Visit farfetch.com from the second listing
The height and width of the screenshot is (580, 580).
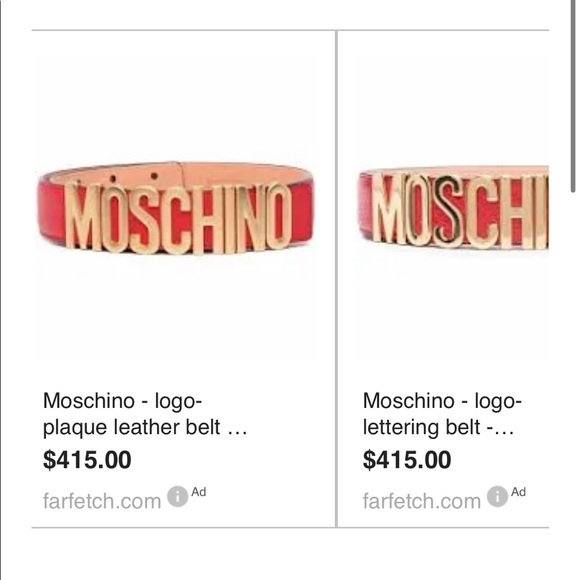[421, 501]
